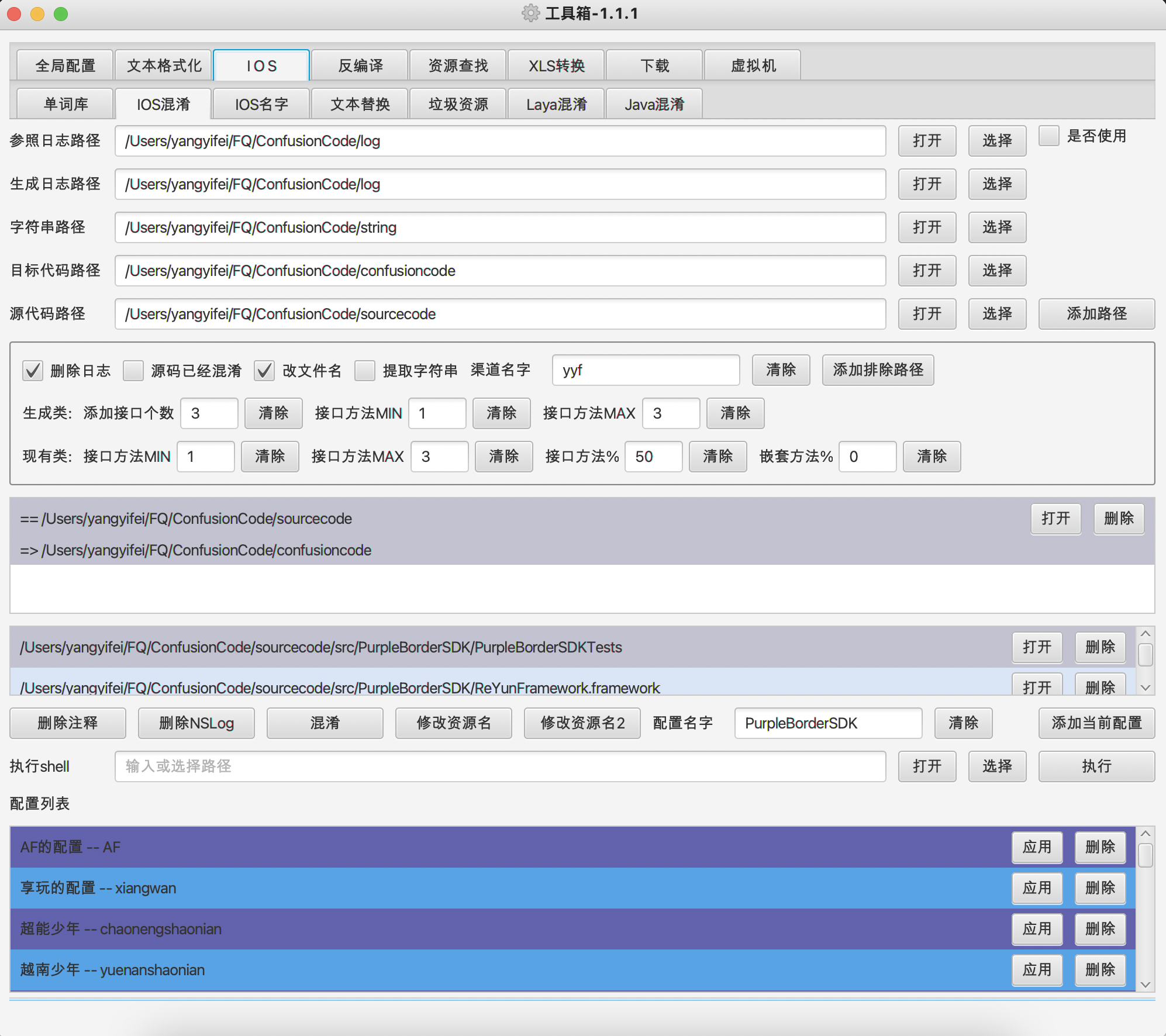
Task: Click the 配置名字 PurpleBorderSDK field
Action: (x=829, y=723)
